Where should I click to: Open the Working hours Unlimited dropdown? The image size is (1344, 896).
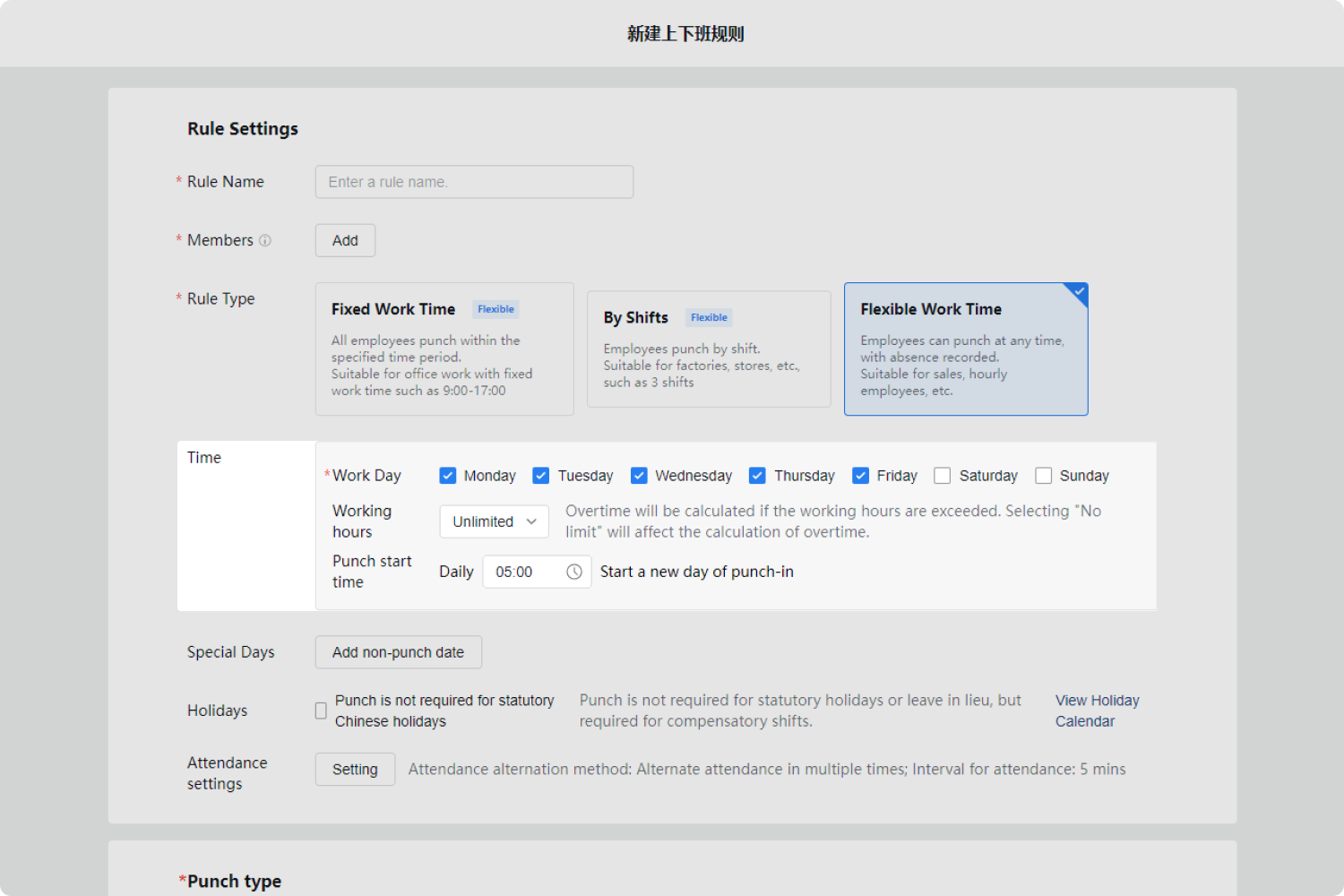point(494,521)
